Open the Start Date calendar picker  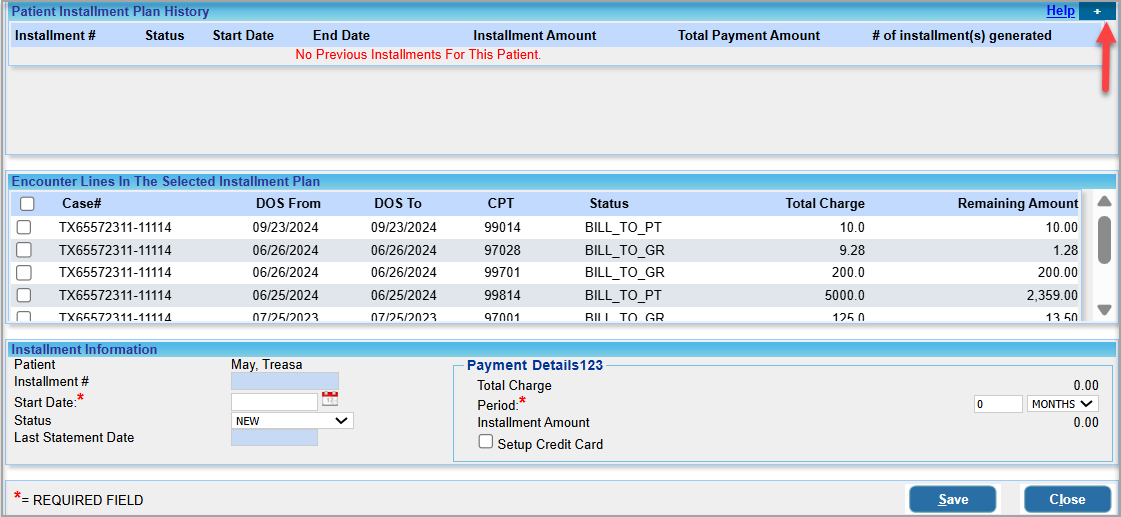point(330,400)
